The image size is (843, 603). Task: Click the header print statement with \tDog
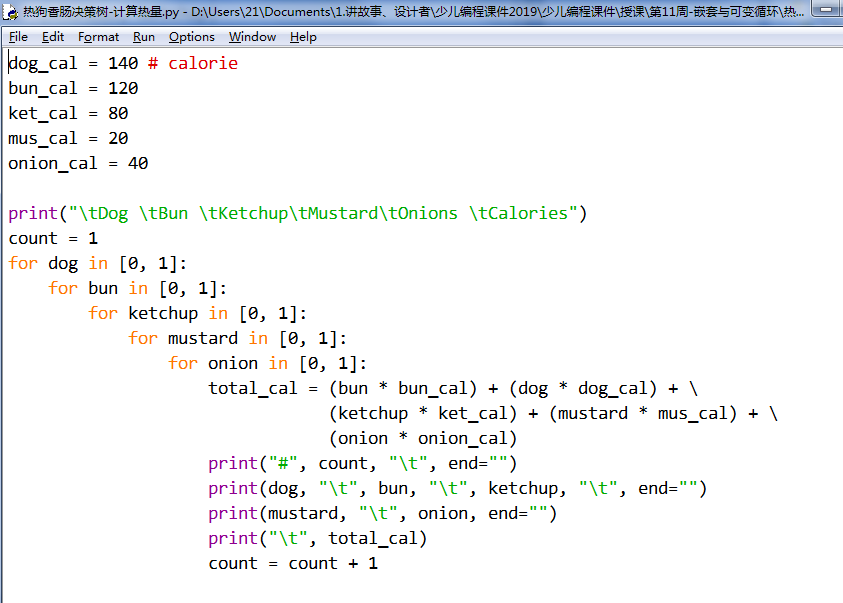298,213
